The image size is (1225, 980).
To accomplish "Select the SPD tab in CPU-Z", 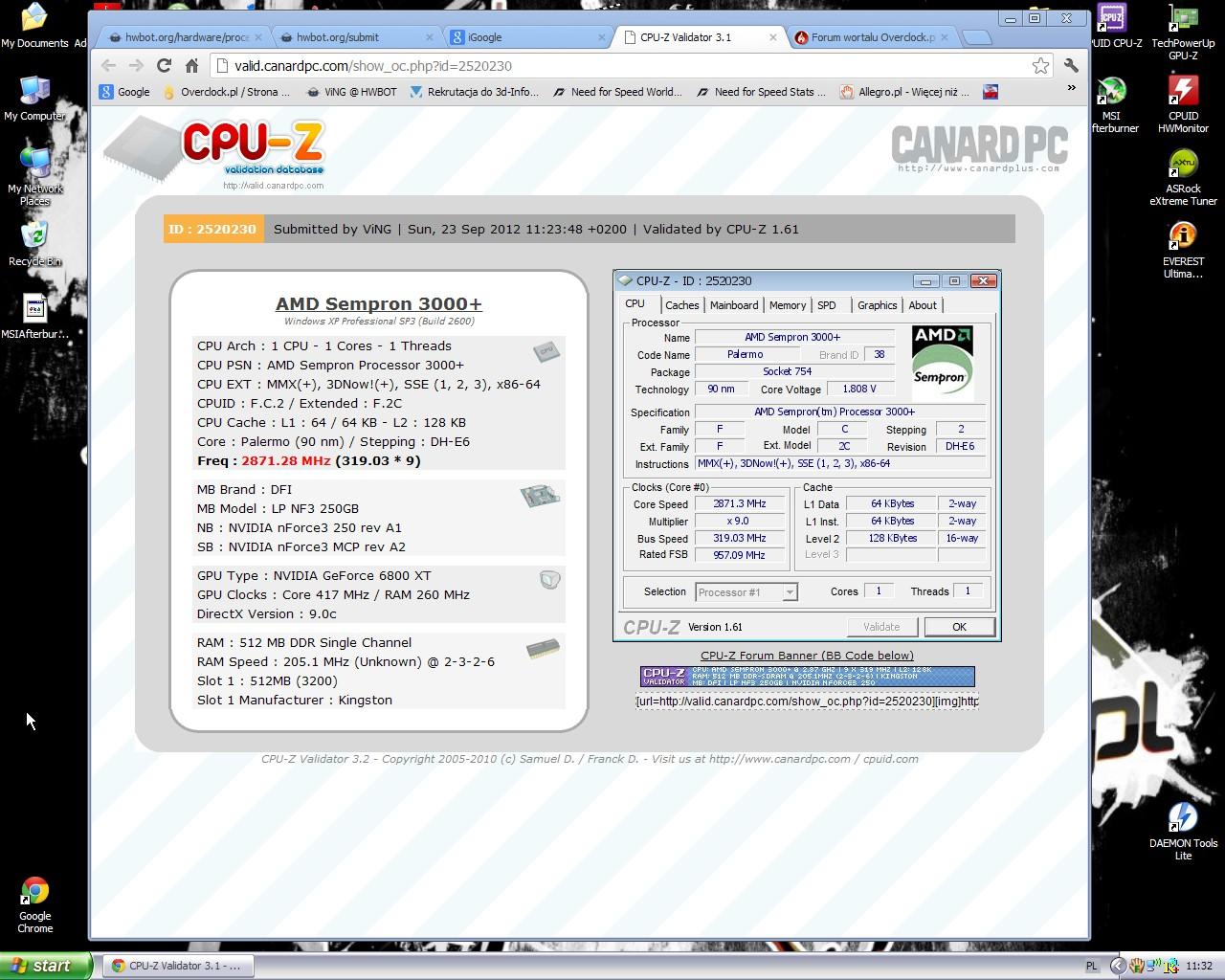I will pos(827,305).
